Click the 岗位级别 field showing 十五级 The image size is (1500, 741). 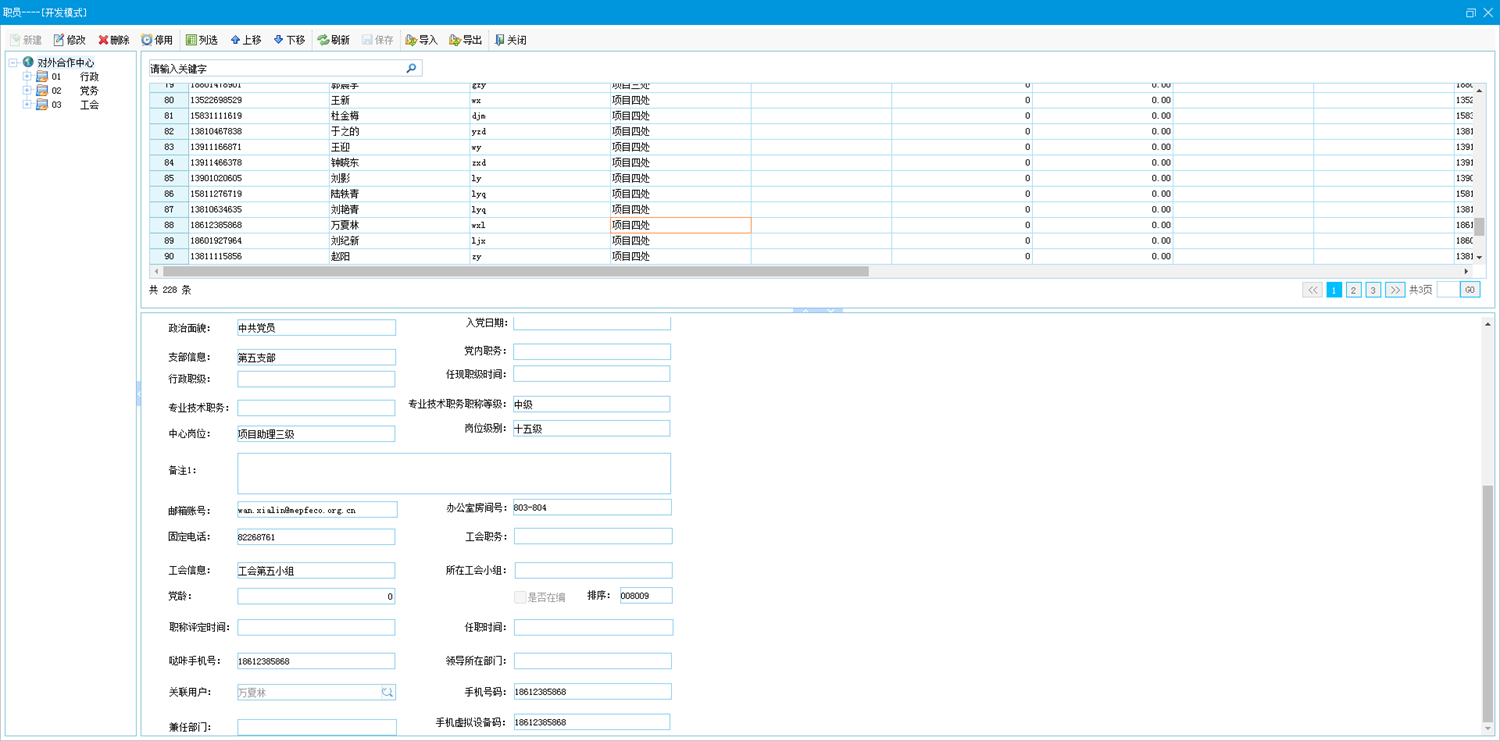[x=591, y=428]
